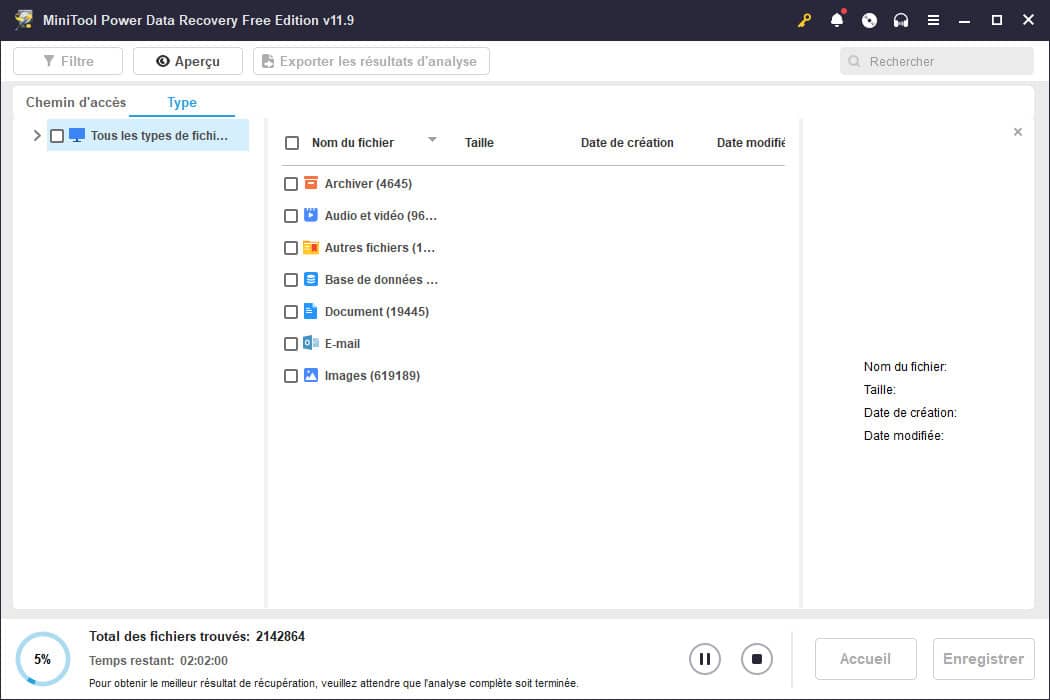Click the Images category icon

[310, 375]
